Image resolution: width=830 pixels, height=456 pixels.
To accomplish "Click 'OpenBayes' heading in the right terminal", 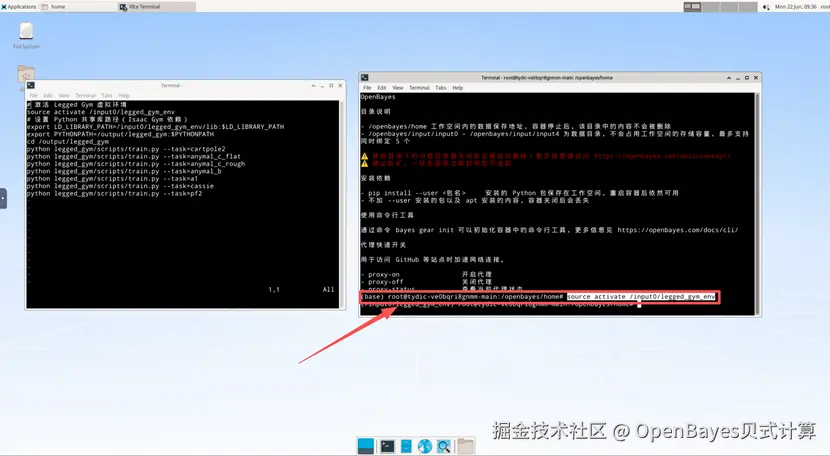I will click(378, 97).
